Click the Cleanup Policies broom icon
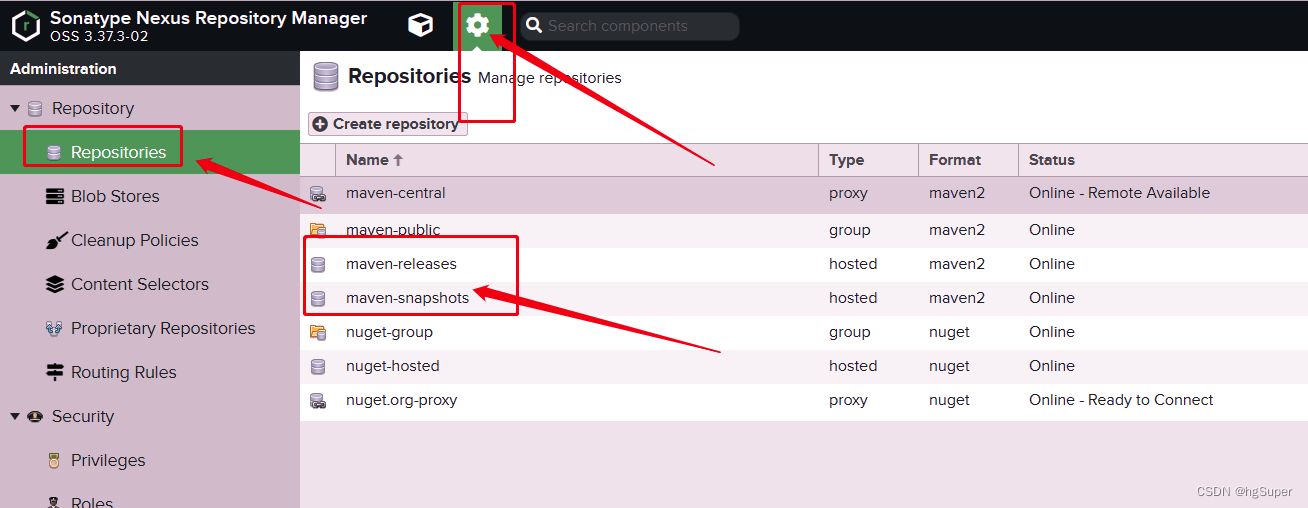Image resolution: width=1308 pixels, height=508 pixels. [x=55, y=240]
